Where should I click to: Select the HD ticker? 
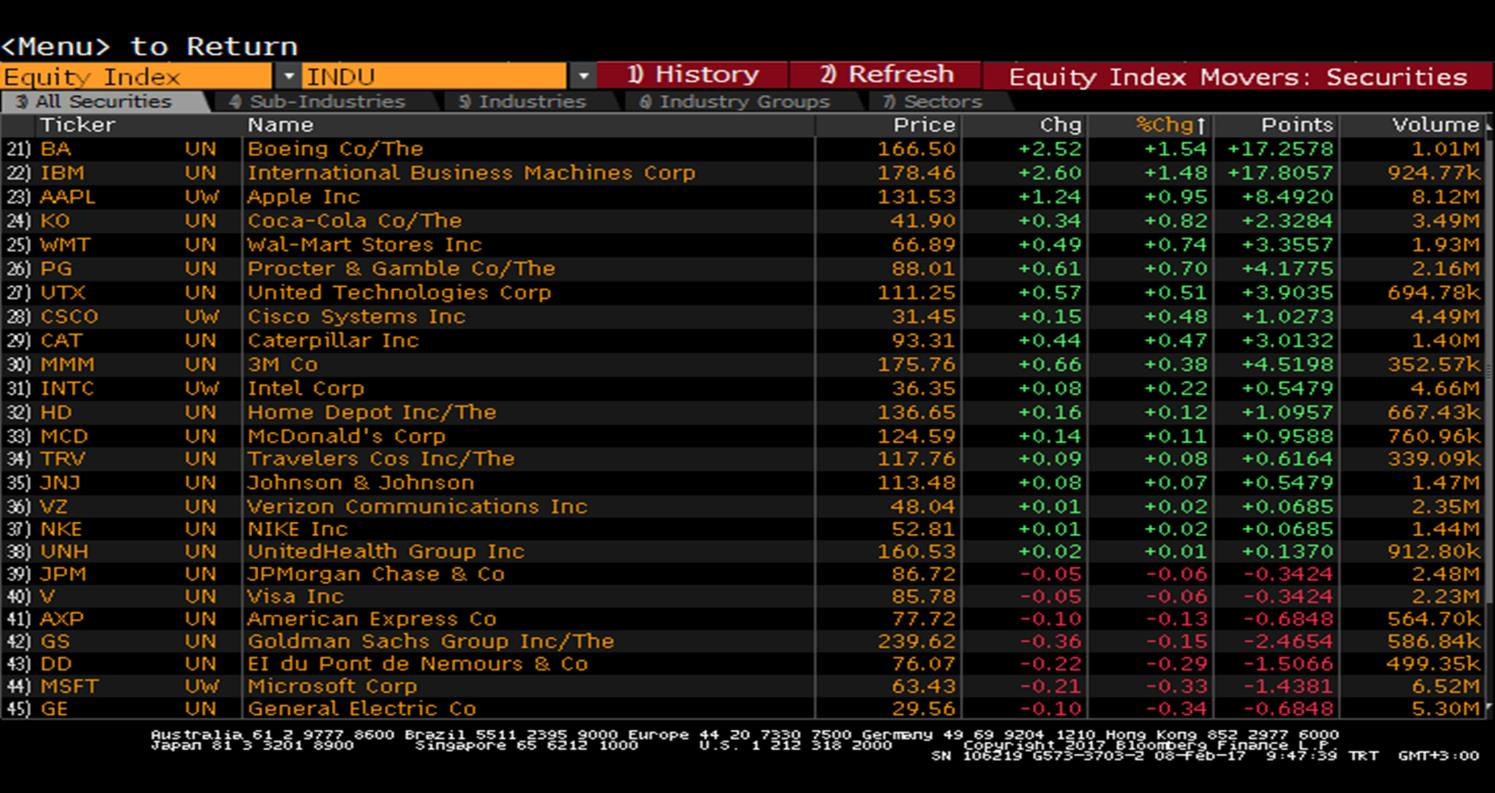pyautogui.click(x=55, y=413)
